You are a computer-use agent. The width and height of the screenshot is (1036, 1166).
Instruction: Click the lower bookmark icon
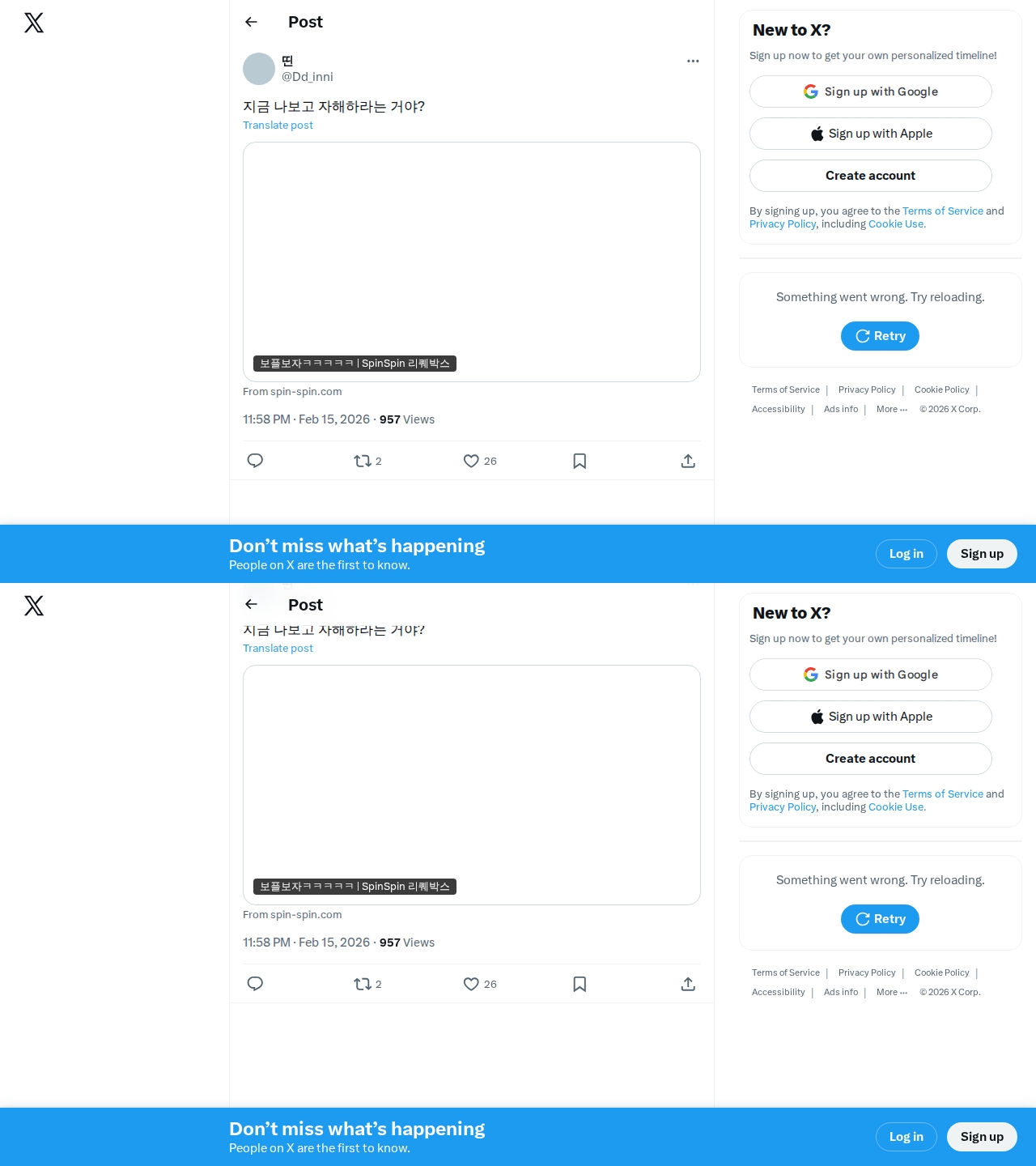pos(580,984)
